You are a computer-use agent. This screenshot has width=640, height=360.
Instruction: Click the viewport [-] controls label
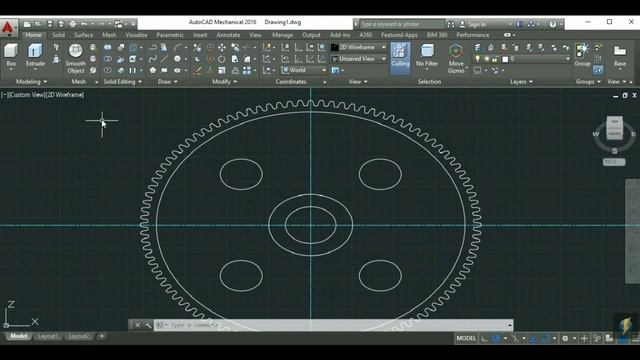4,95
